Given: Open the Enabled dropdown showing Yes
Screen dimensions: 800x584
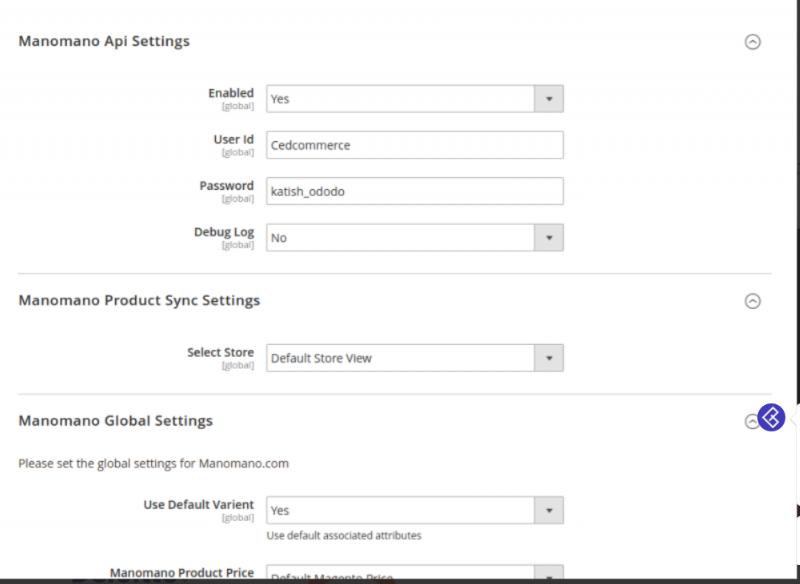Looking at the screenshot, I should pyautogui.click(x=414, y=99).
